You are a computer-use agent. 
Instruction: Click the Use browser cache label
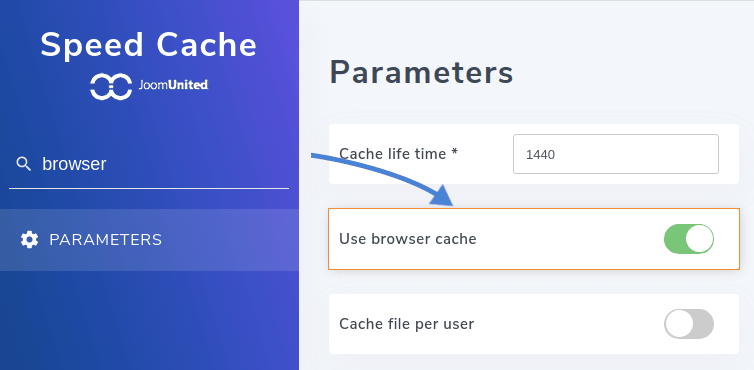[408, 239]
